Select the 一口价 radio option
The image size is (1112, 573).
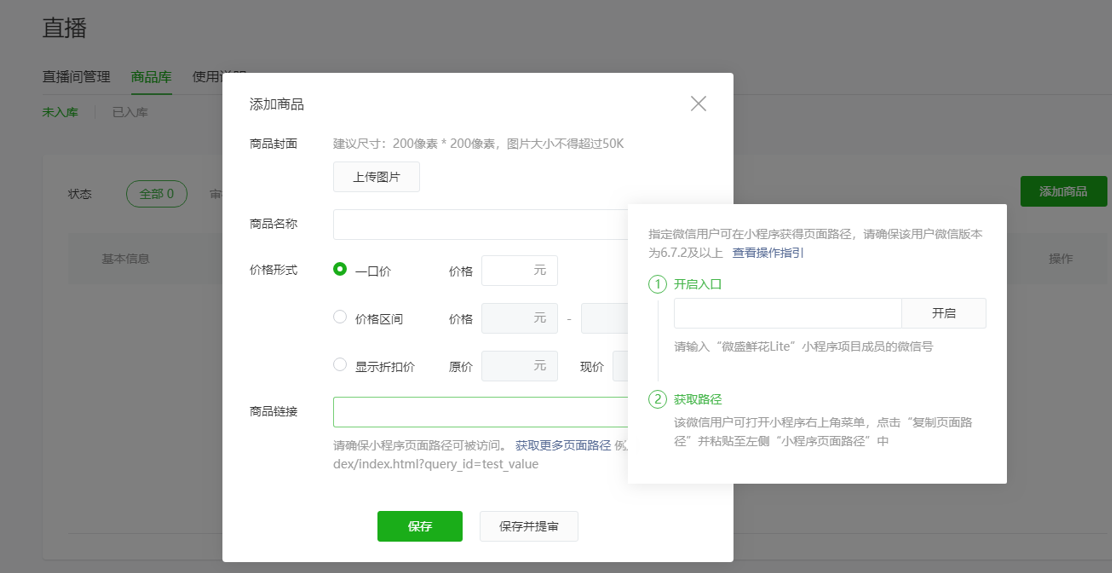(340, 269)
